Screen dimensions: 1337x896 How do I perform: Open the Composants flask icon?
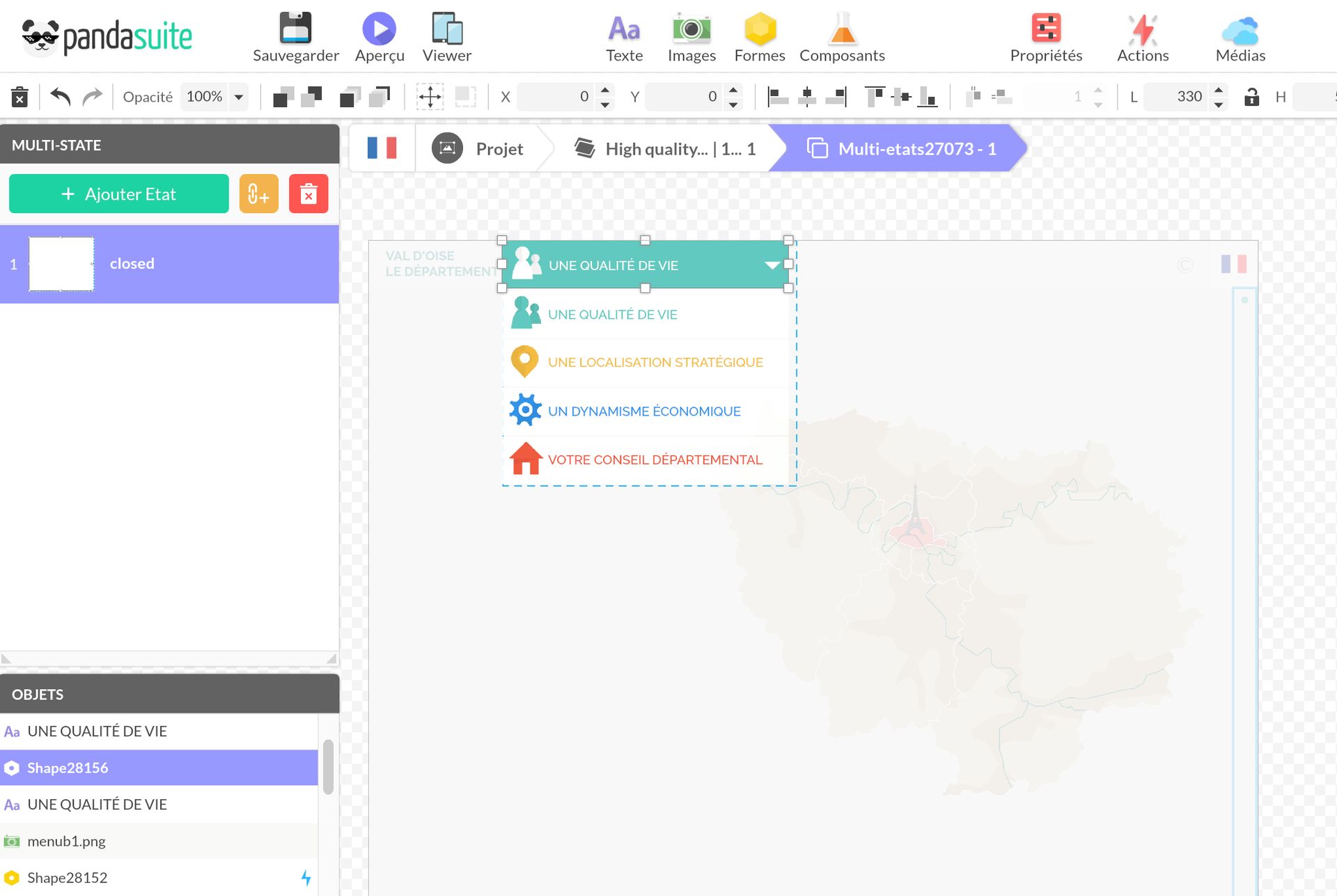[842, 29]
